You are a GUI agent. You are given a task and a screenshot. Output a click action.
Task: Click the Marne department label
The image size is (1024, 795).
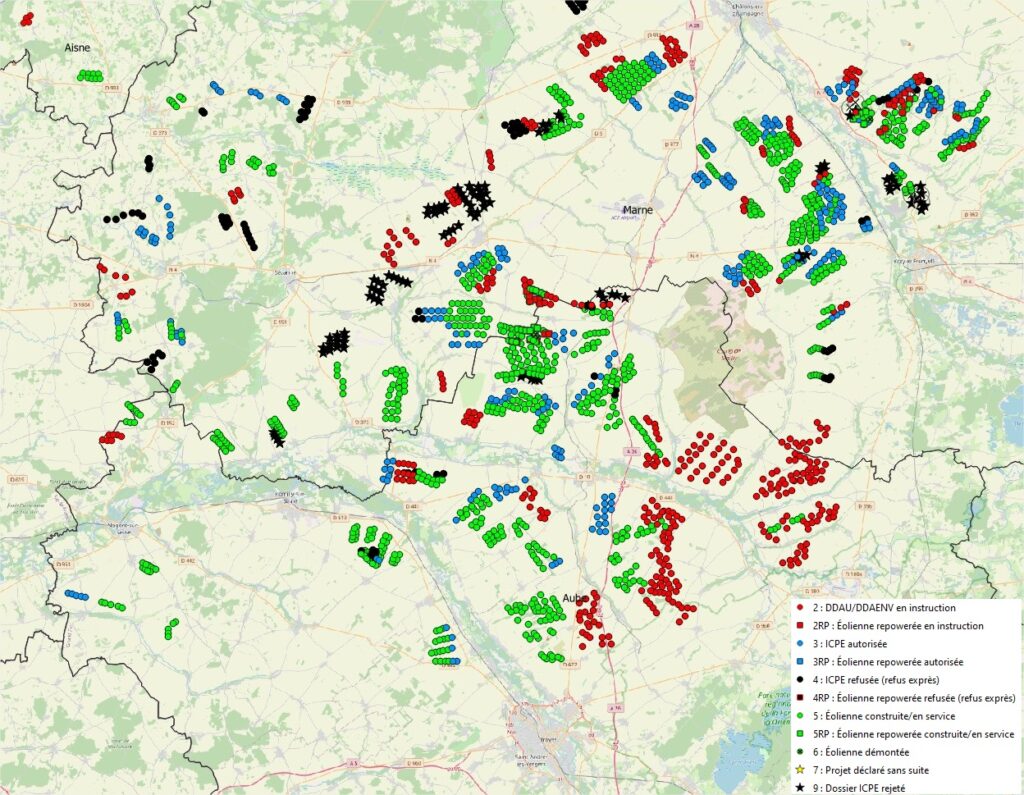tap(637, 210)
